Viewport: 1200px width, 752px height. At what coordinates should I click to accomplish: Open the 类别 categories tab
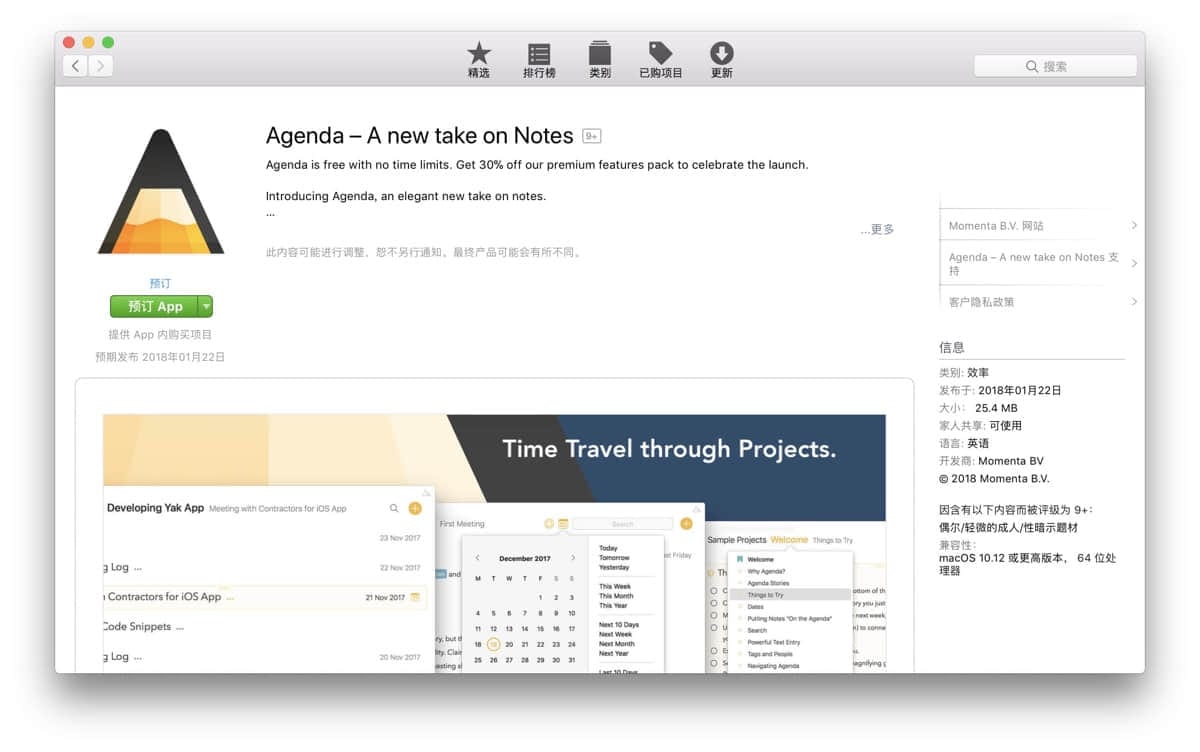(600, 60)
